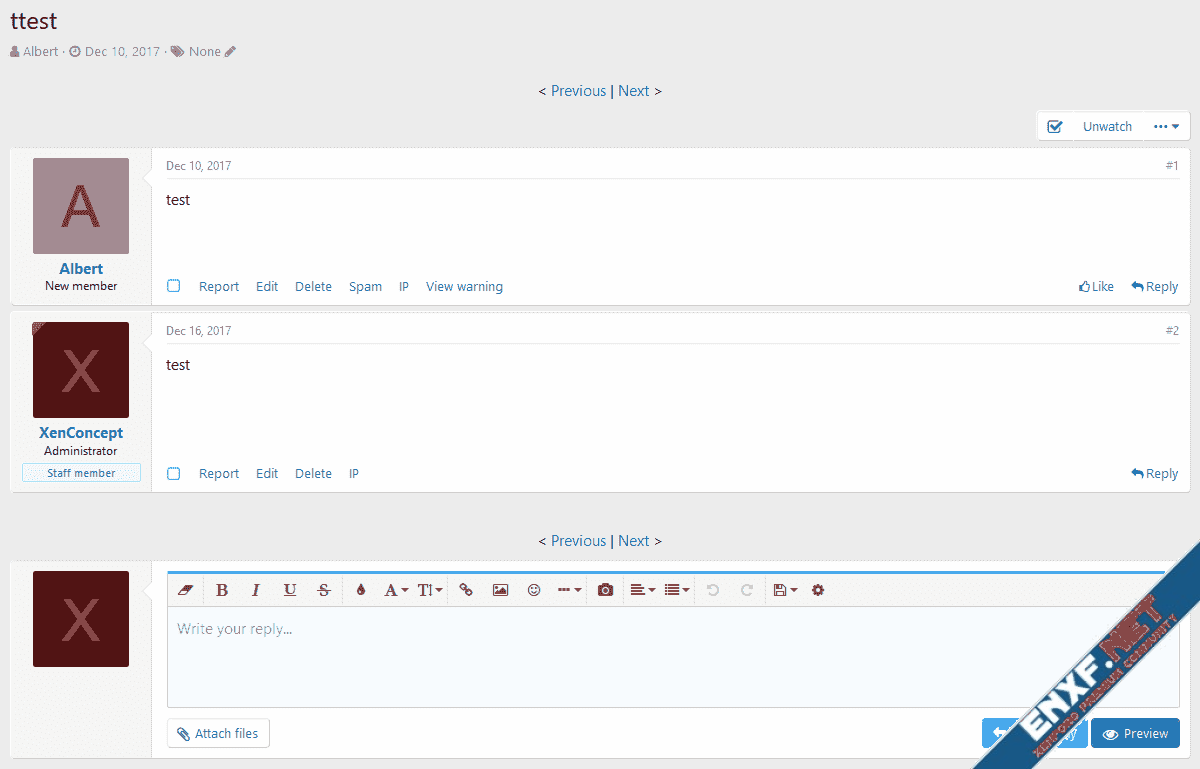Open the text color droplet picker
1200x769 pixels.
click(x=361, y=590)
